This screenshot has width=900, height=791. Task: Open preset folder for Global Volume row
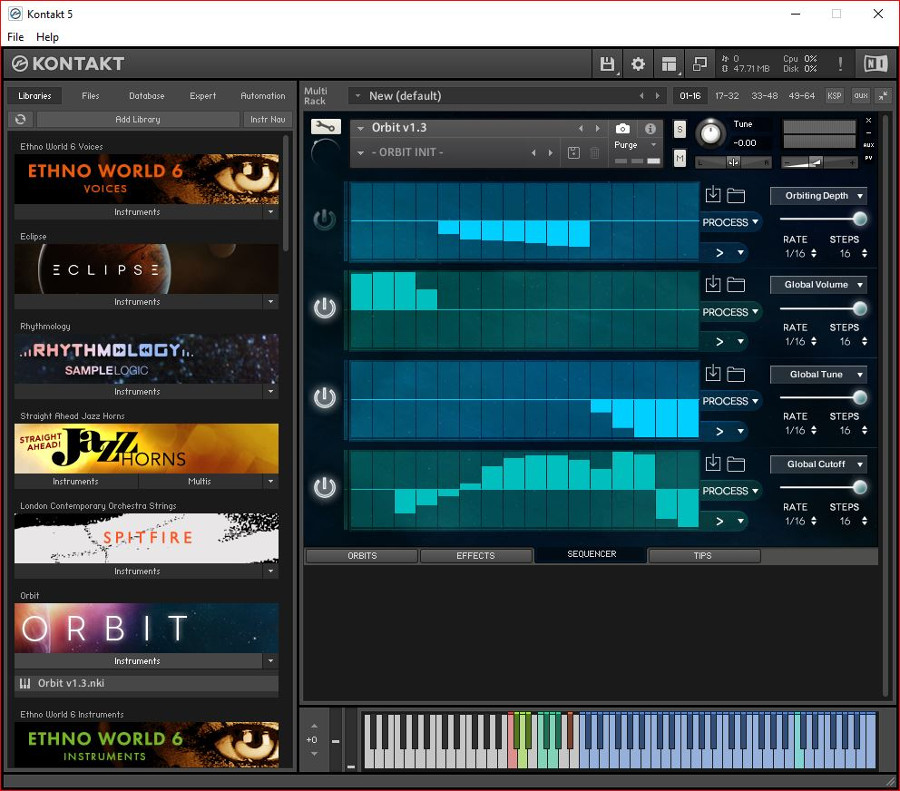[736, 285]
